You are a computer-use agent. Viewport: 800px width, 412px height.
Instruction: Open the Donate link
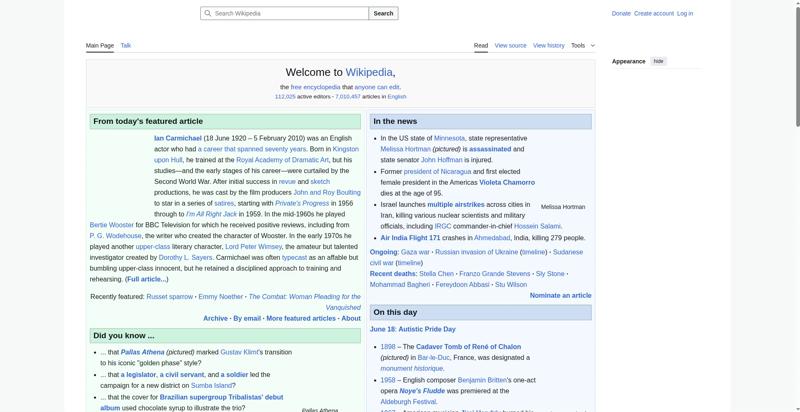621,14
